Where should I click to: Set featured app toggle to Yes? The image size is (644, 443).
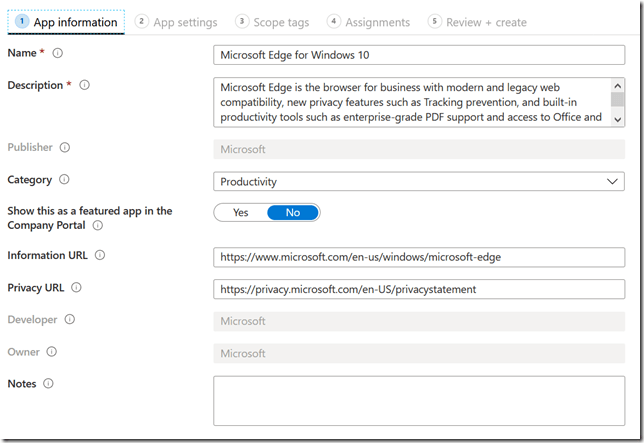pos(240,212)
